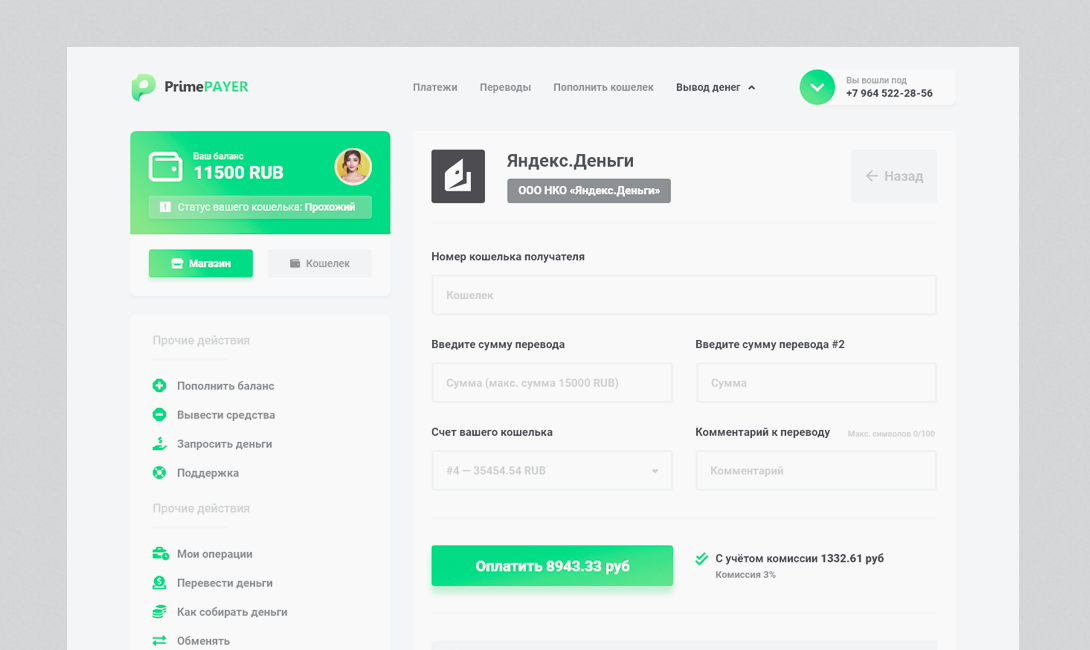Open the Счет вашего кошелька dropdown

point(552,471)
